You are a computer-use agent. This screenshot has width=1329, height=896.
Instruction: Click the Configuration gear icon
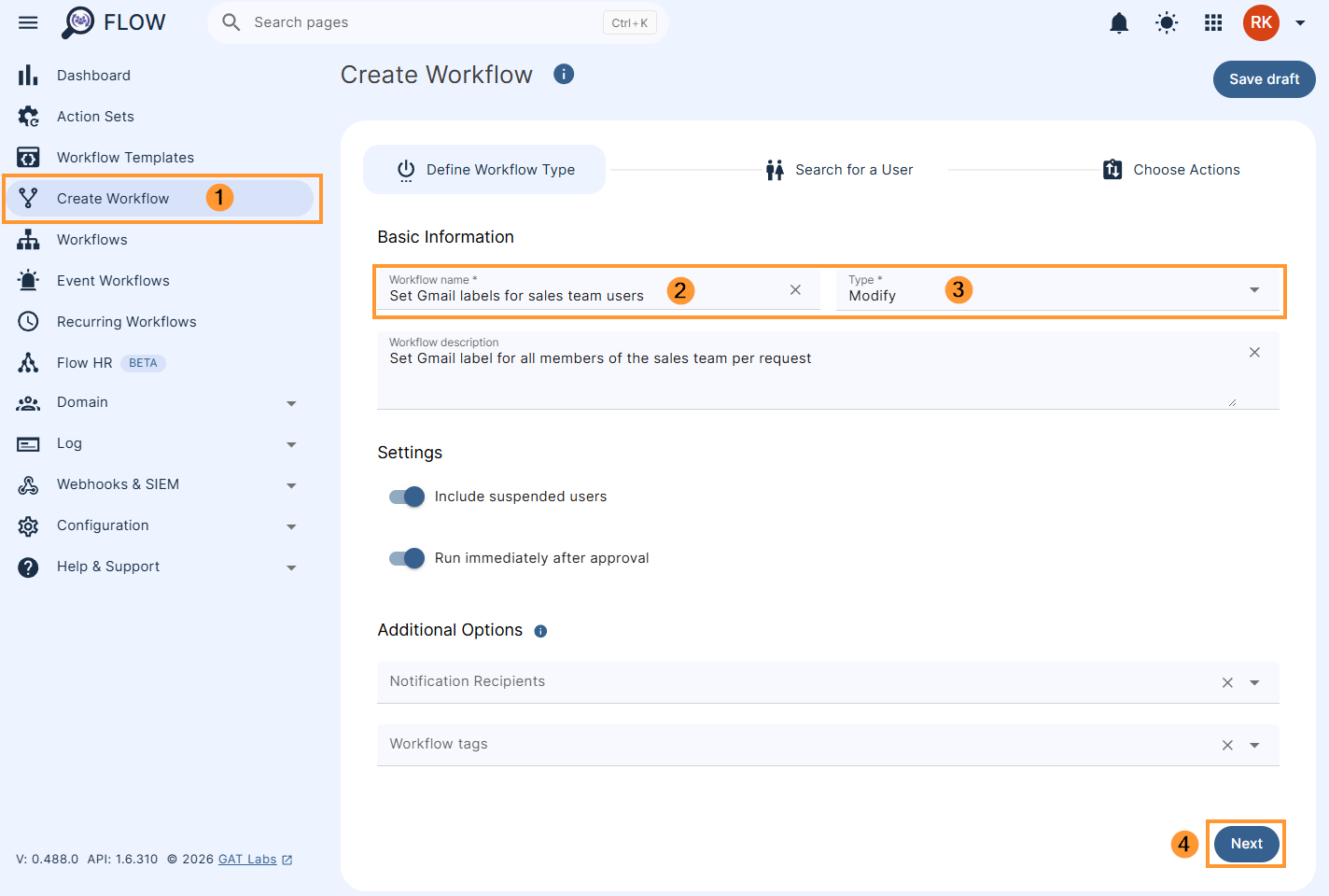tap(28, 526)
